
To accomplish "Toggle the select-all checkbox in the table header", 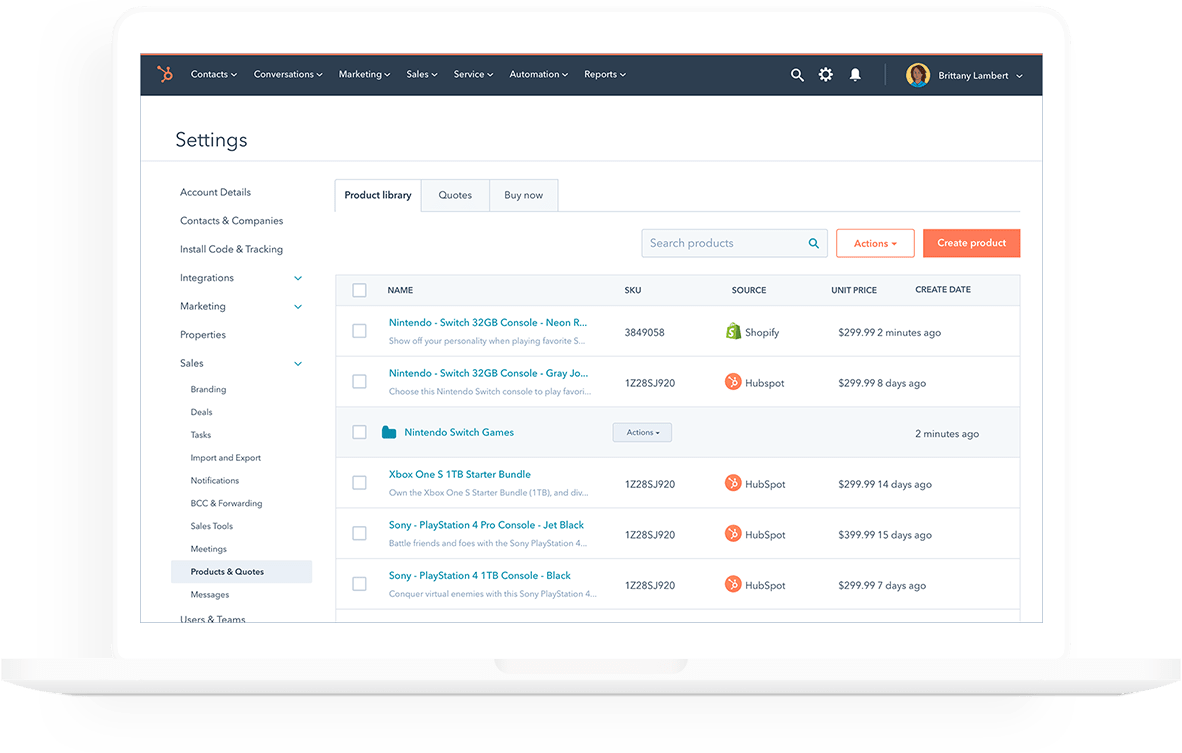I will (359, 290).
